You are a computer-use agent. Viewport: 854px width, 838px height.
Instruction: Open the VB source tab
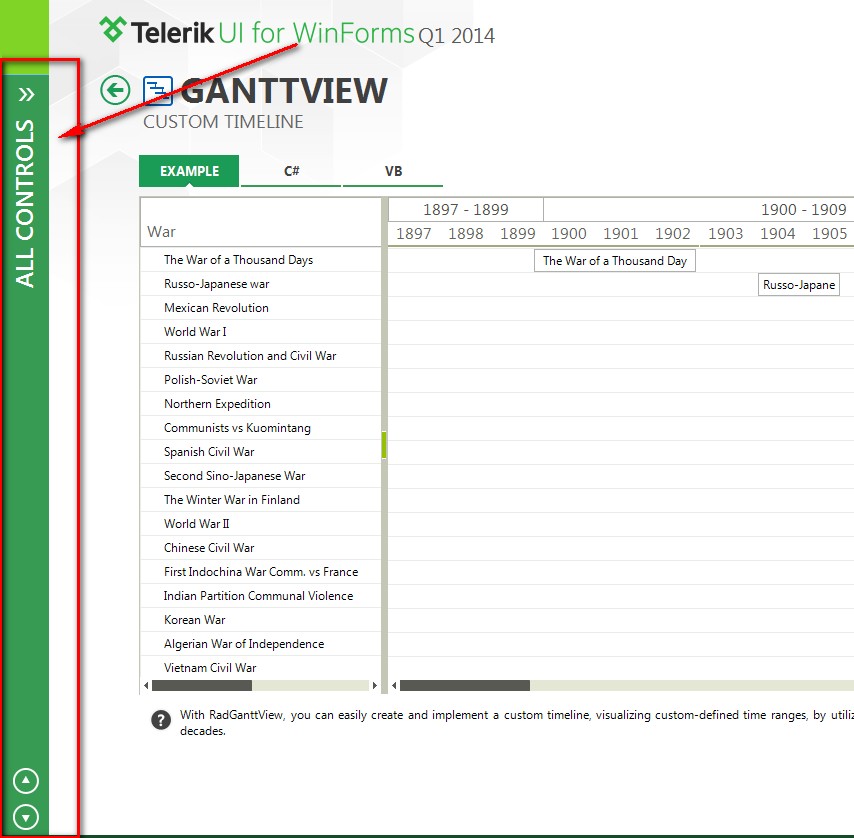[x=393, y=171]
